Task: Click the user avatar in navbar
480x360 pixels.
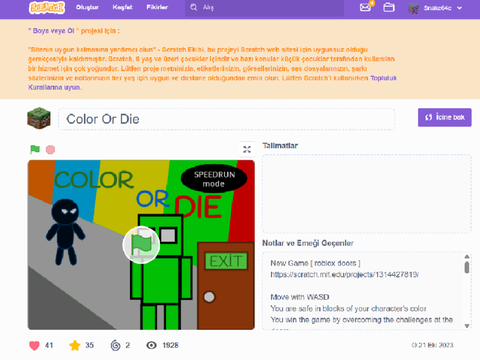Action: (413, 8)
